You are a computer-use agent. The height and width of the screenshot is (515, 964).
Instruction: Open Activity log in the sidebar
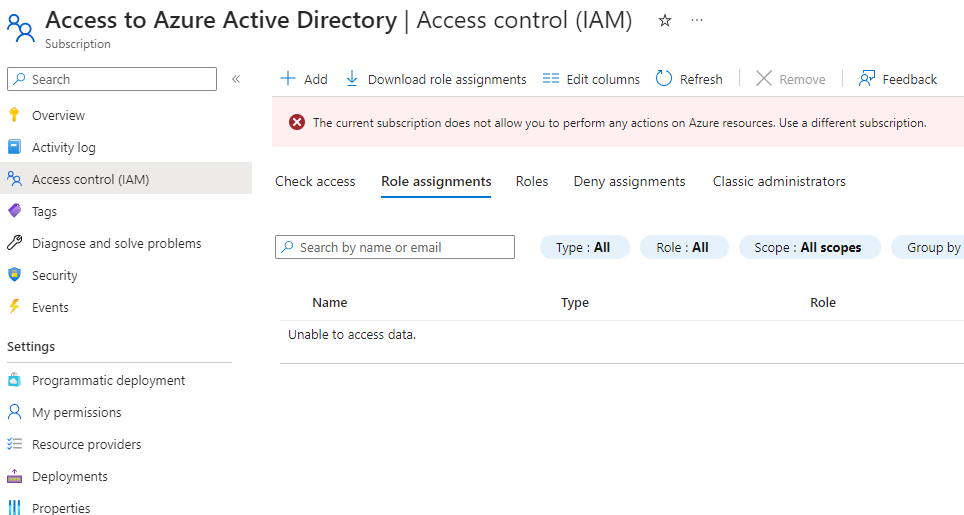click(64, 147)
